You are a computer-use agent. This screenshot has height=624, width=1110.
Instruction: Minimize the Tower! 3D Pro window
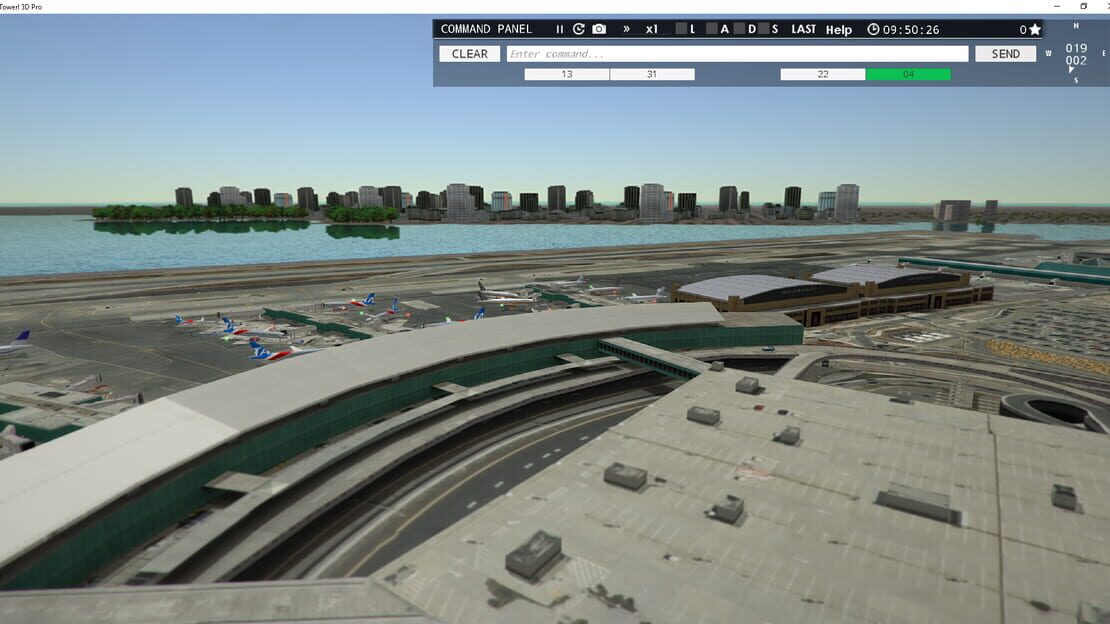1057,6
